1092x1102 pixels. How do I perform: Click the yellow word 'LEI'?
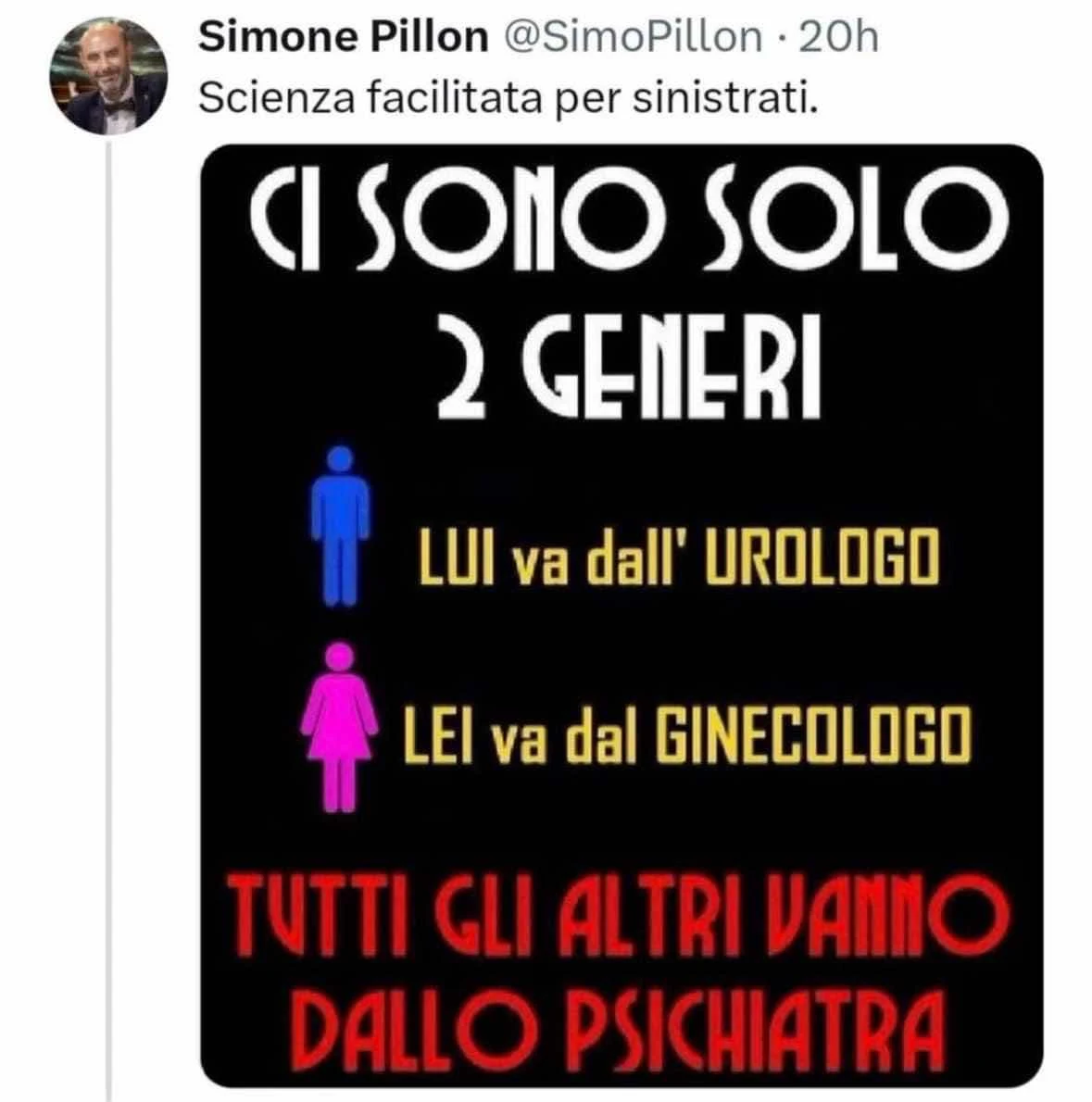(437, 735)
